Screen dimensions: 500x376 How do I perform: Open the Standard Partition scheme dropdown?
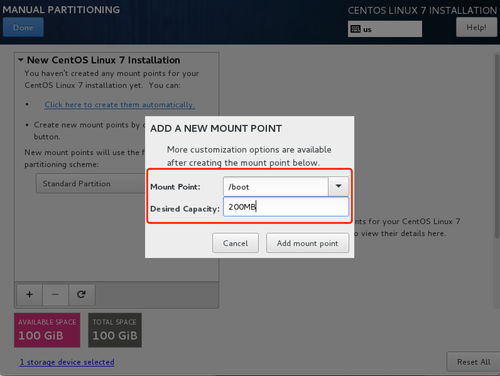tap(90, 183)
